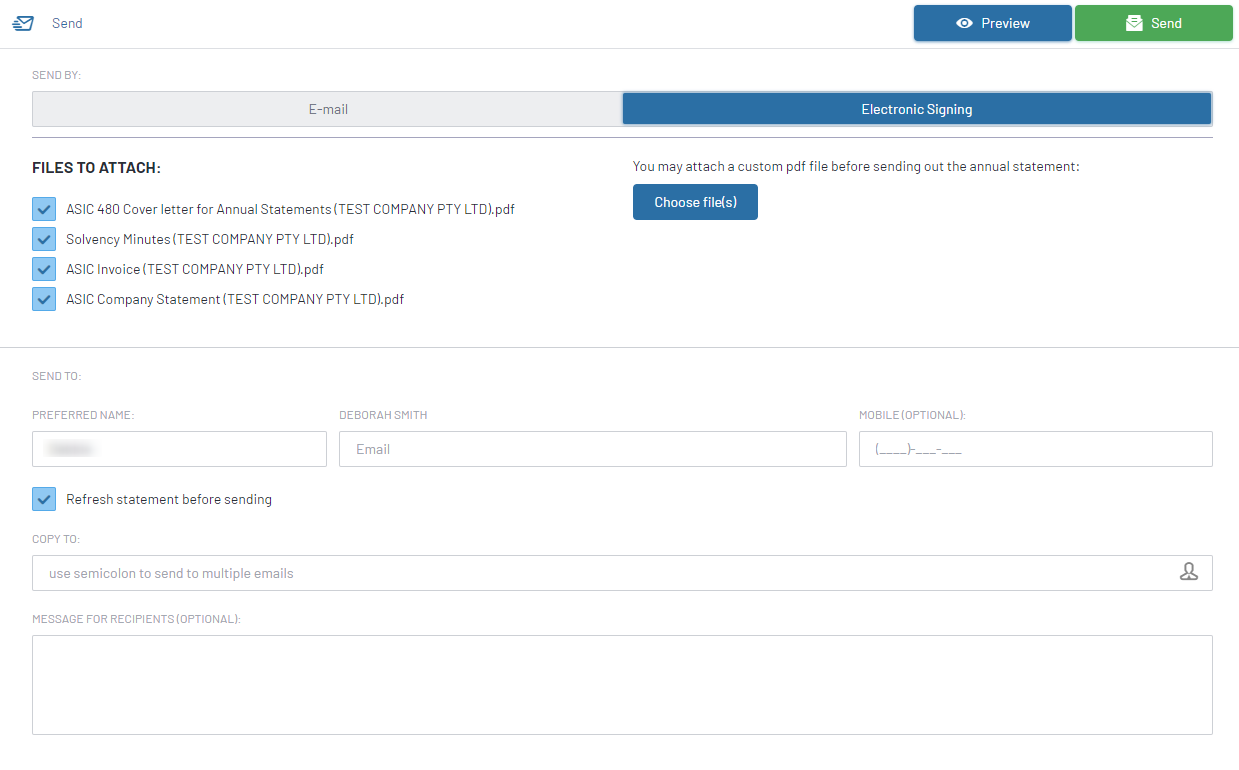
Task: Click the Preview button
Action: pyautogui.click(x=992, y=22)
